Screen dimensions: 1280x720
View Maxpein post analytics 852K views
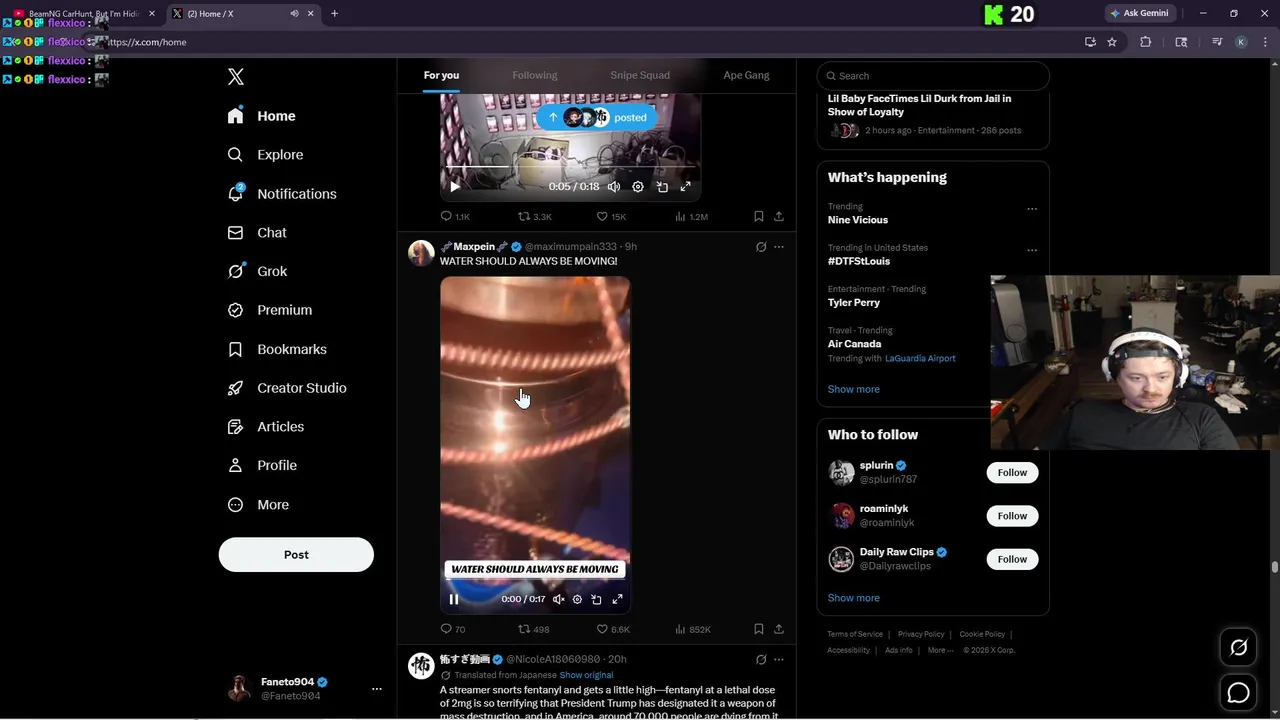point(692,629)
